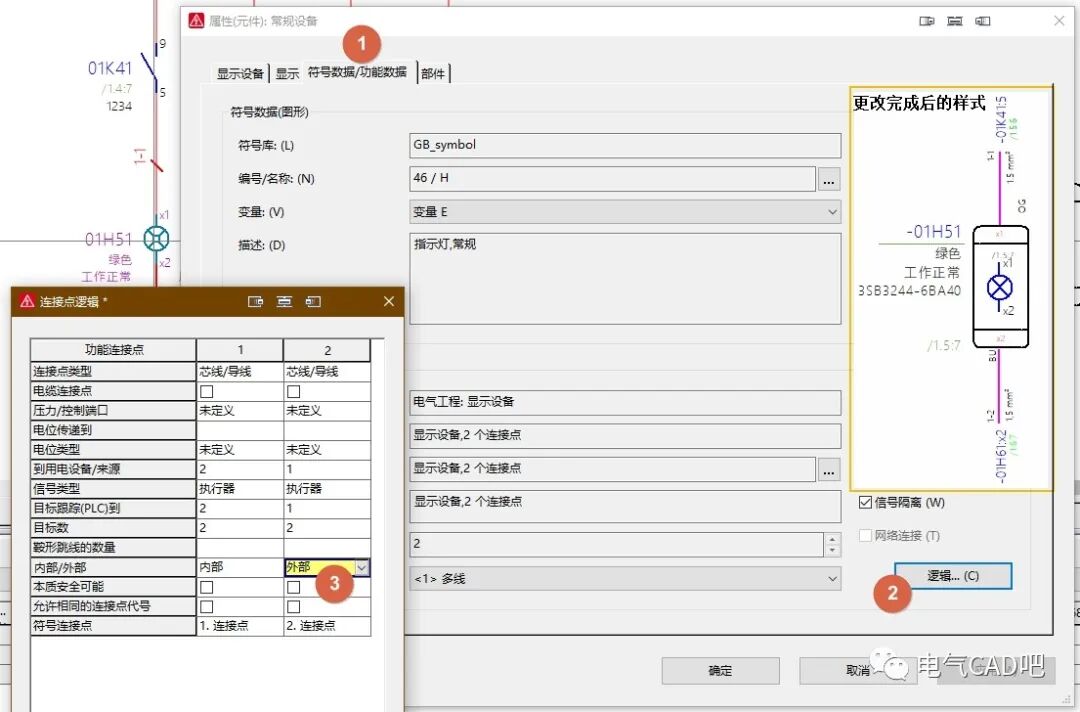Toggle 信号隔离 (W) checkbox

coord(866,503)
